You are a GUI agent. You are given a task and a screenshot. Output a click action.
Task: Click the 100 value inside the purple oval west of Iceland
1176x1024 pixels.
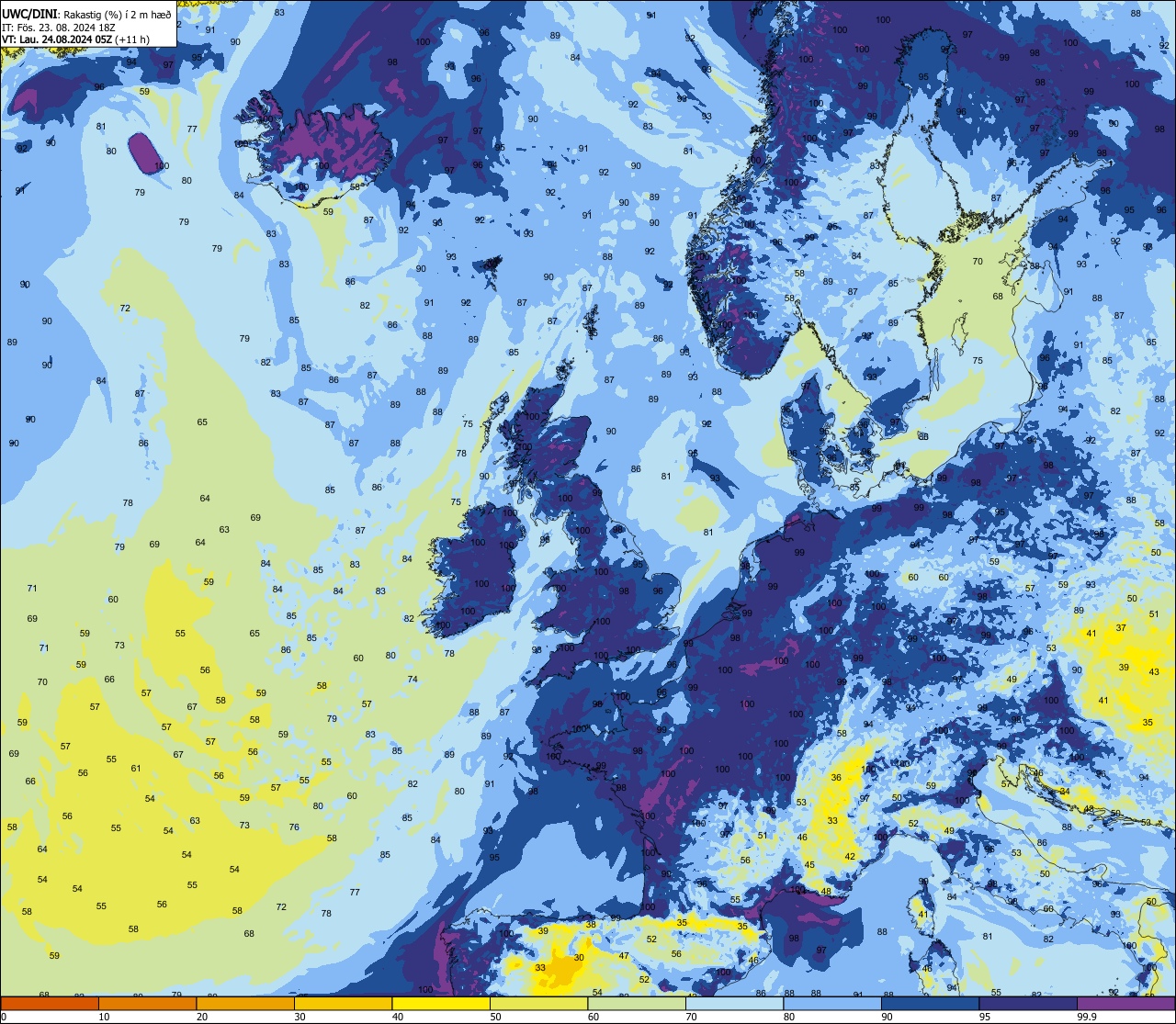click(162, 166)
